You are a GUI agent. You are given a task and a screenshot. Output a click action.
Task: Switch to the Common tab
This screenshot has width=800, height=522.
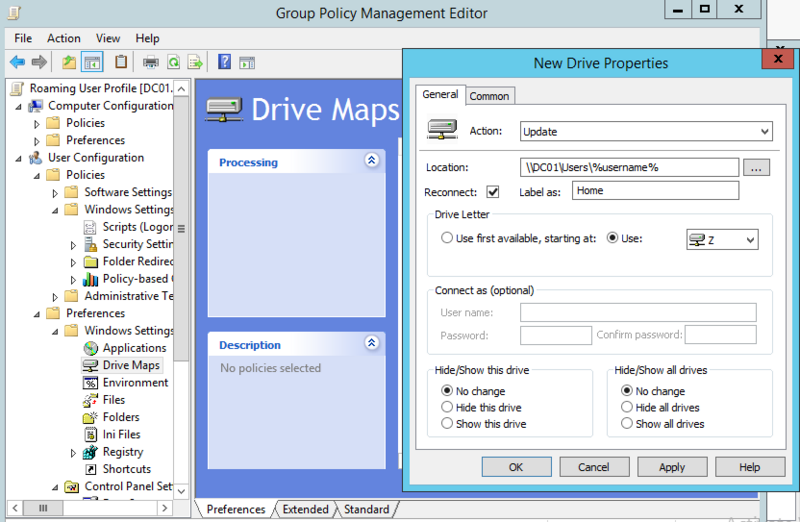point(489,96)
